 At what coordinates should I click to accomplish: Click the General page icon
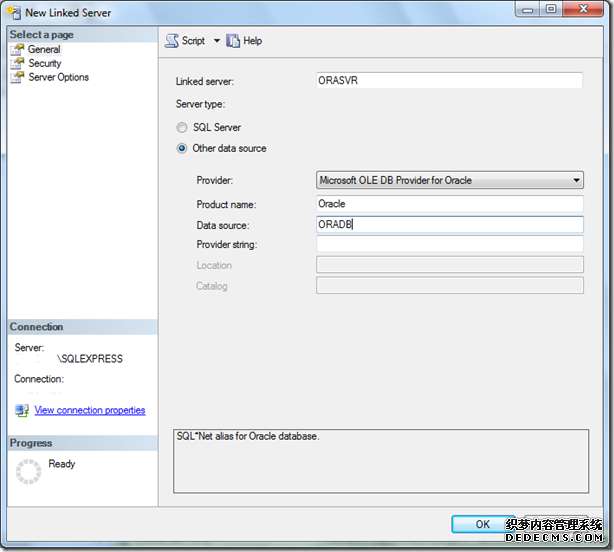pos(17,49)
